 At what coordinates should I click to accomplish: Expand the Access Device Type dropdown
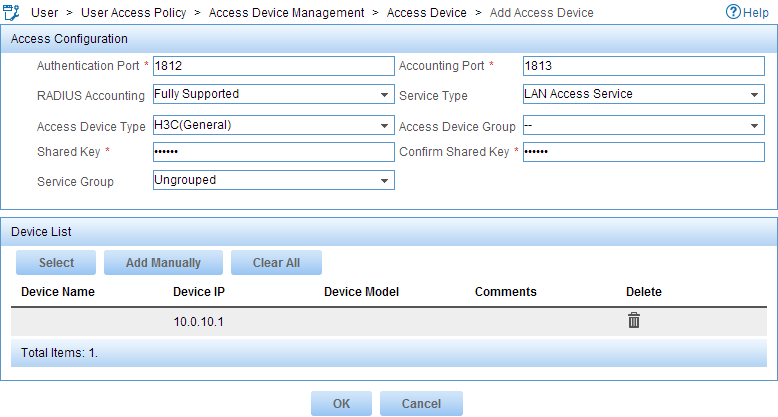(273, 125)
